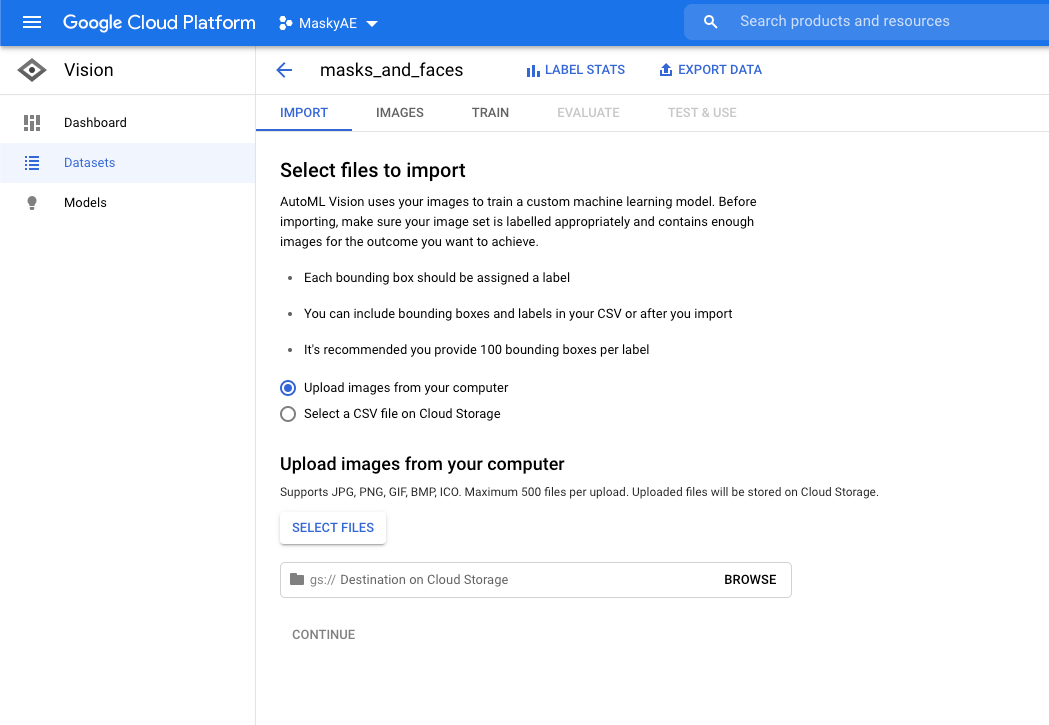Click Browse for Cloud Storage destination
The width and height of the screenshot is (1049, 725).
pyautogui.click(x=750, y=580)
